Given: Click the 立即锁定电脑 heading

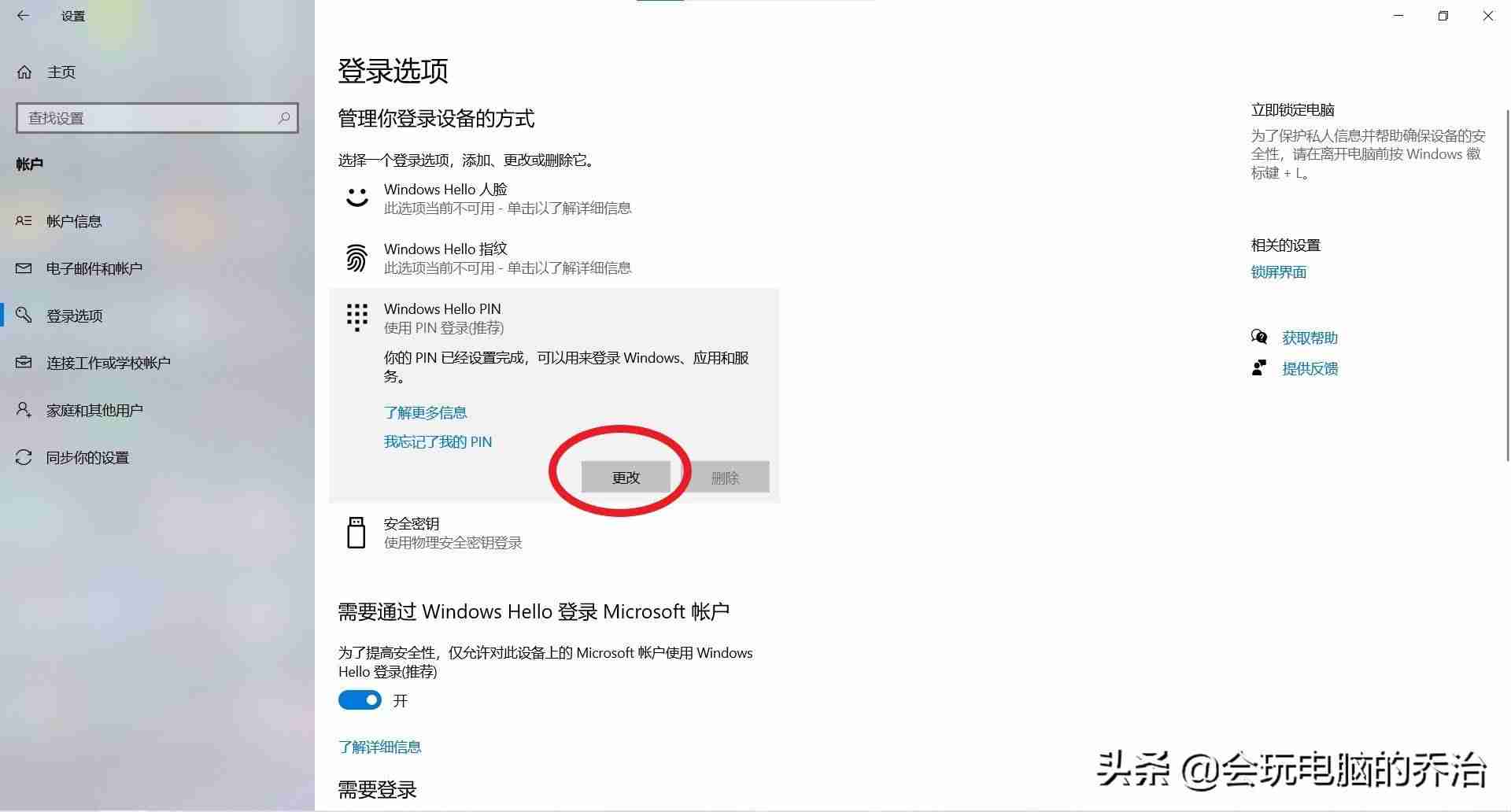Looking at the screenshot, I should coord(1293,110).
